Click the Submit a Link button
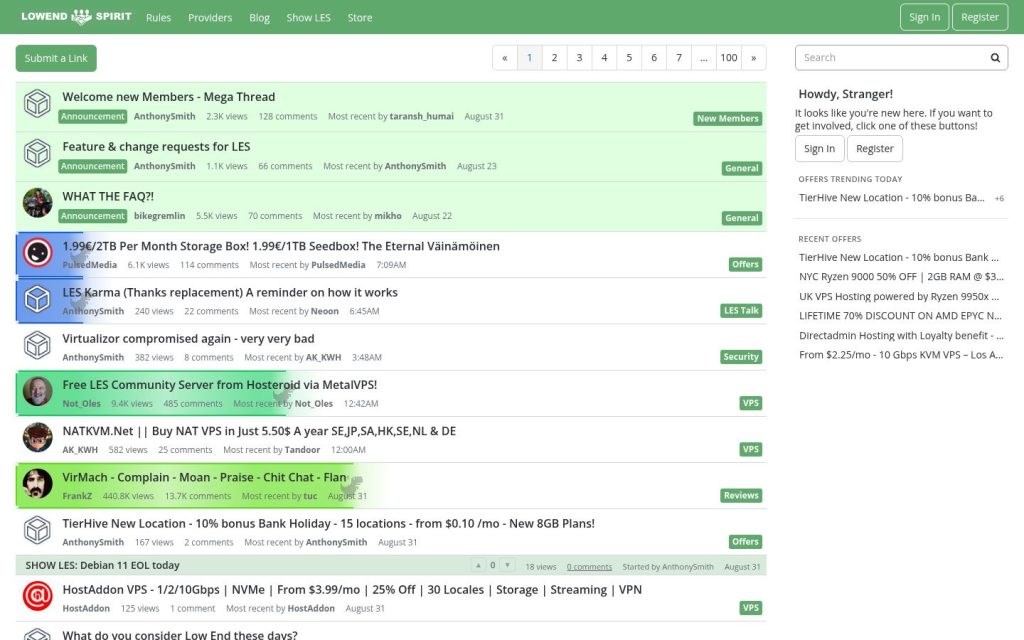1024x640 pixels. click(56, 58)
